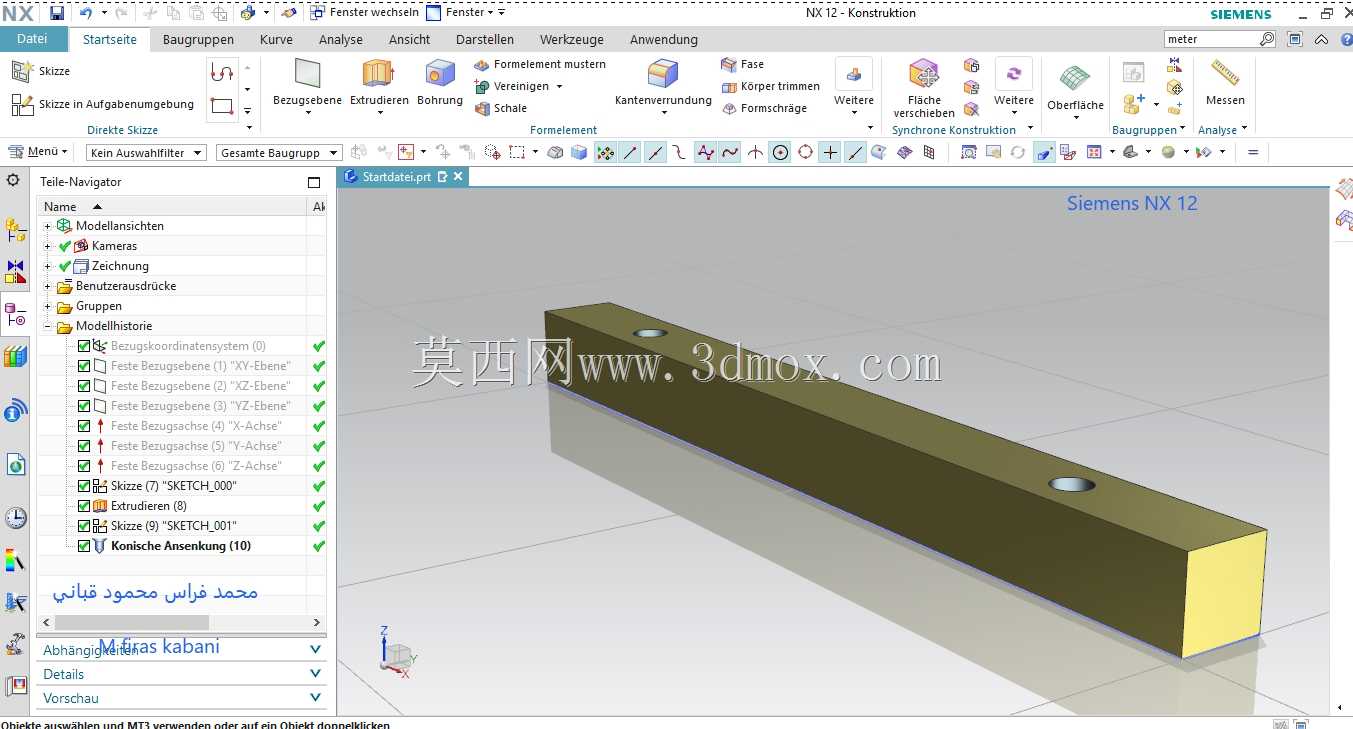Open the Fenster wechseln window switcher
The image size is (1353, 729).
(x=364, y=13)
